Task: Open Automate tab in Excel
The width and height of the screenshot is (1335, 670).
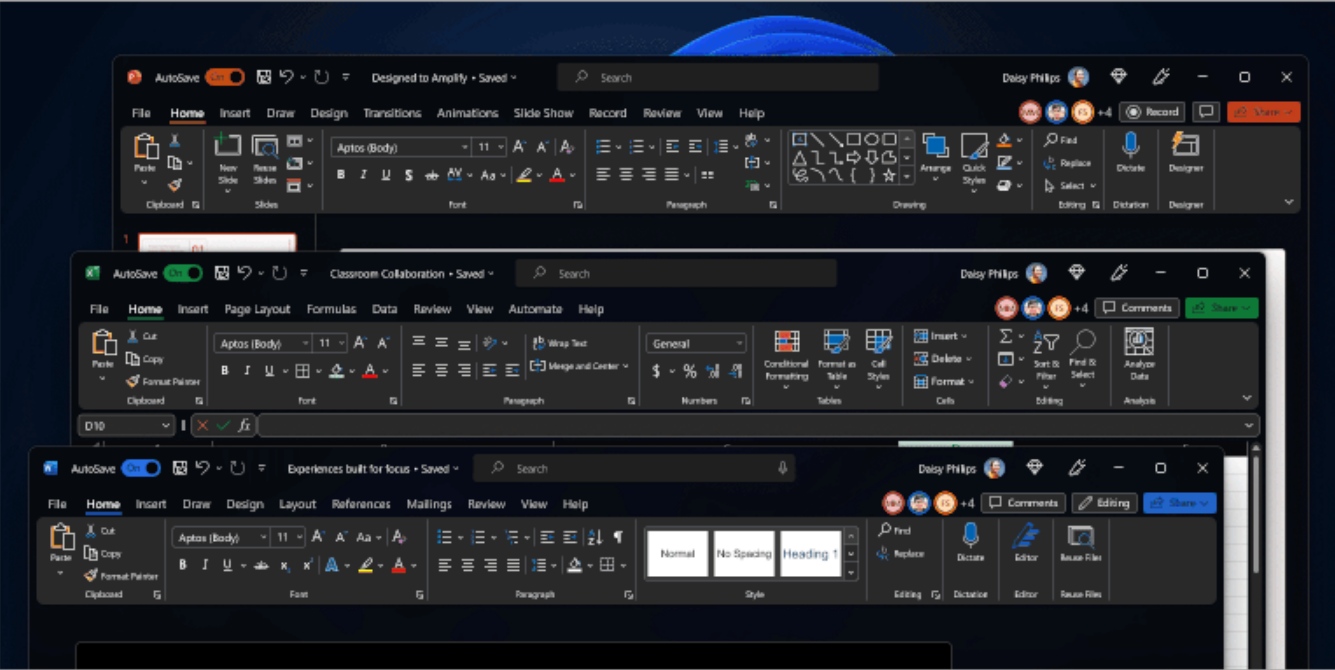Action: click(x=535, y=309)
